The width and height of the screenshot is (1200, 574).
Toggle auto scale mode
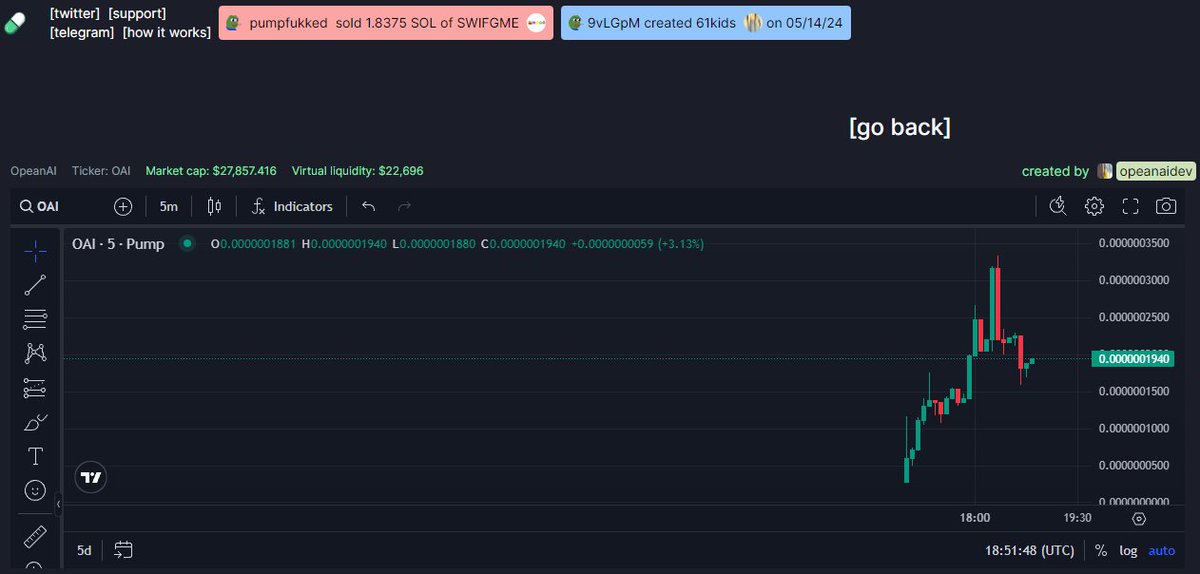pyautogui.click(x=1161, y=550)
